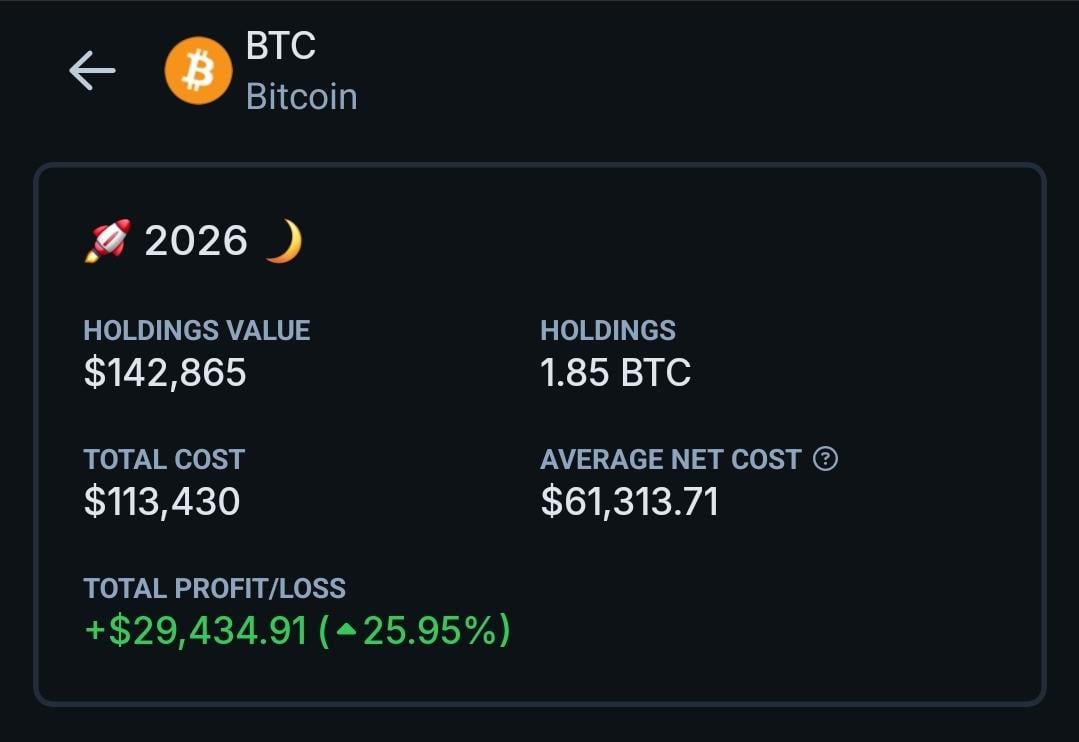Click the Holdings label

(608, 330)
